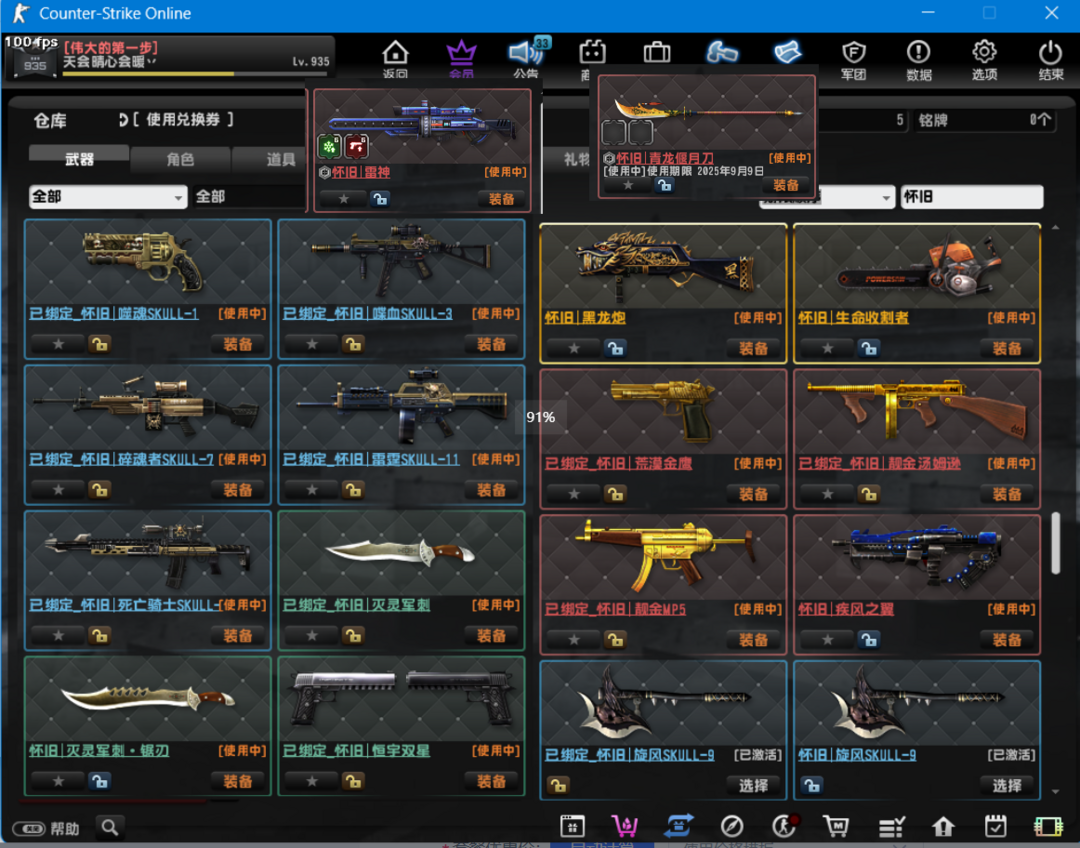Viewport: 1080px width, 848px height.
Task: Open the checklist icon in bottom bar
Action: click(891, 826)
